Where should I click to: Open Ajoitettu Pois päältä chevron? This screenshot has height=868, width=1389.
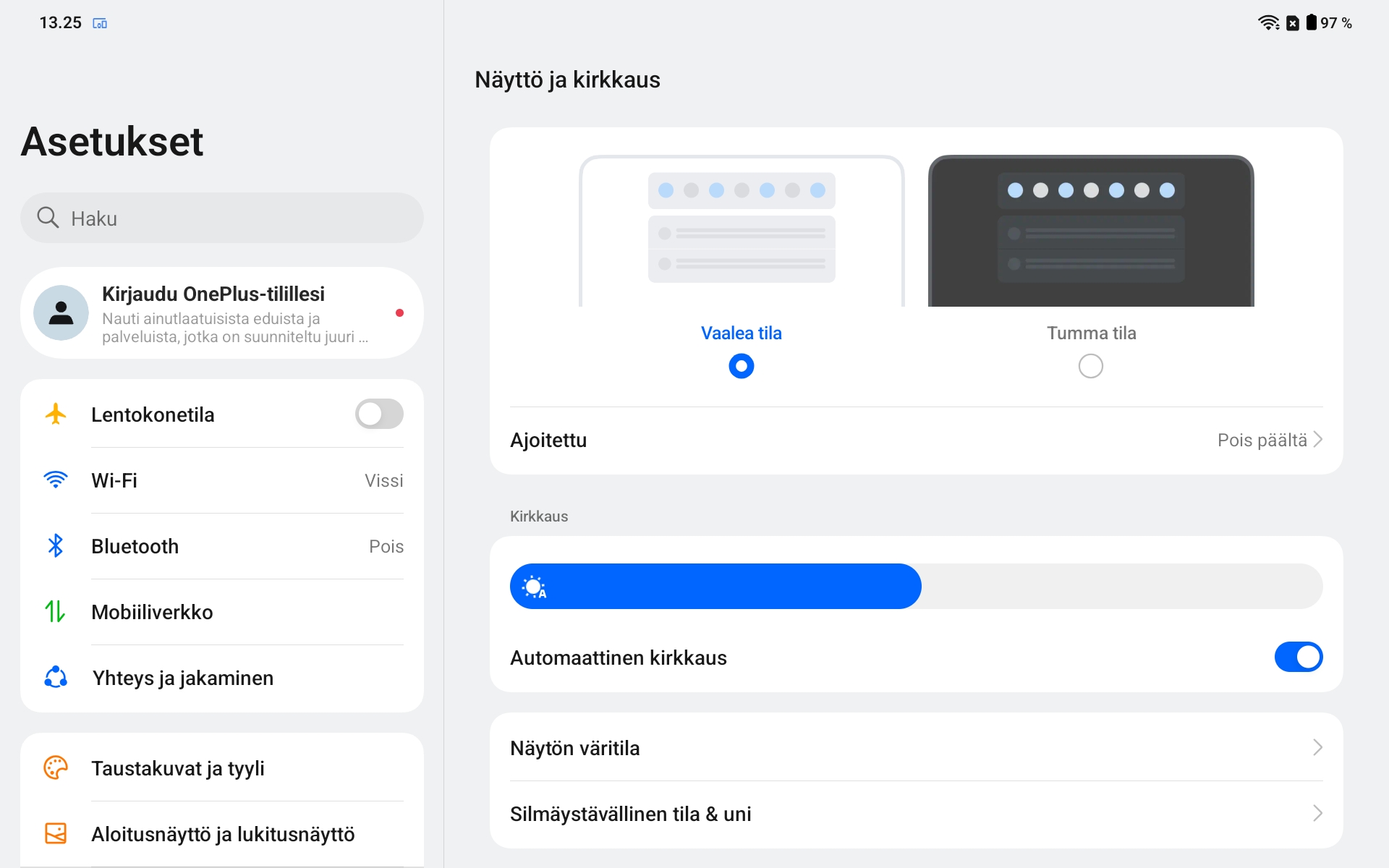click(1318, 440)
